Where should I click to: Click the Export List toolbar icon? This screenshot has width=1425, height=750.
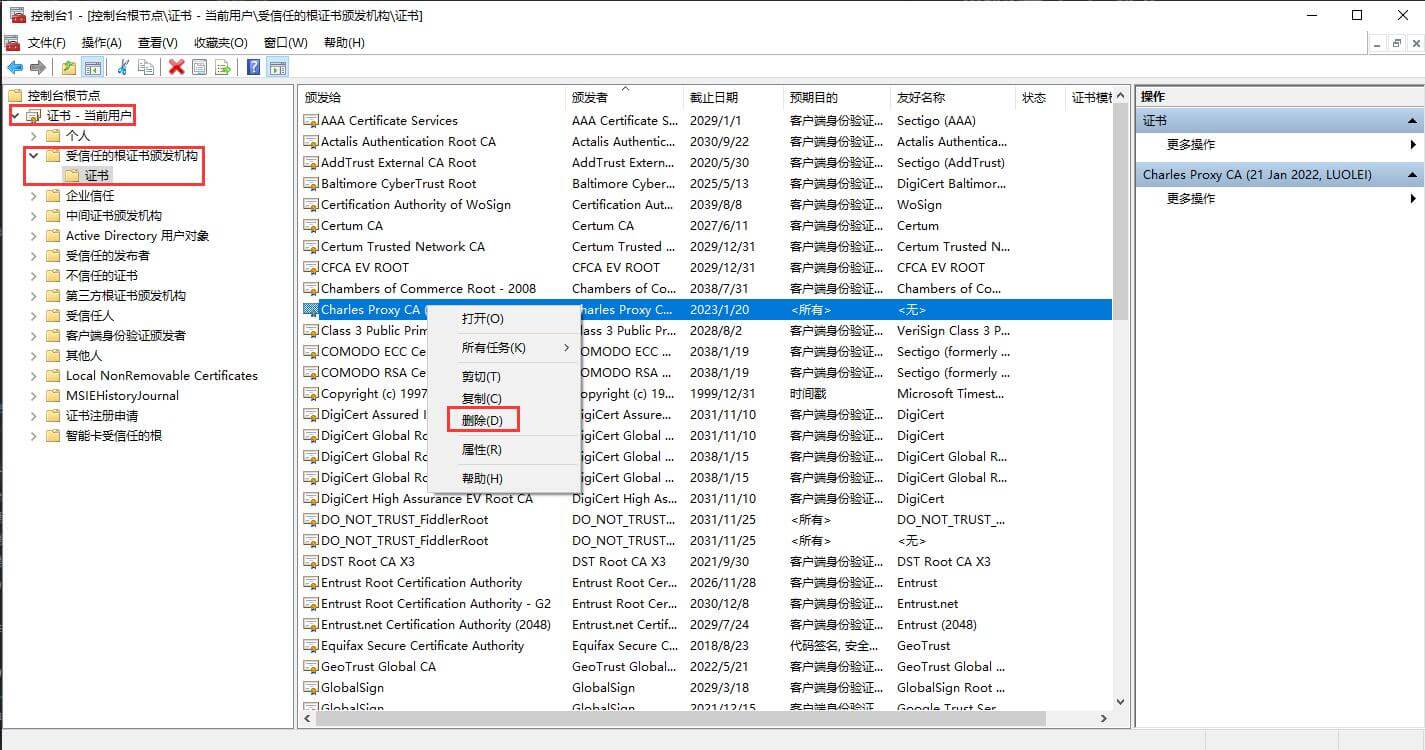click(223, 67)
